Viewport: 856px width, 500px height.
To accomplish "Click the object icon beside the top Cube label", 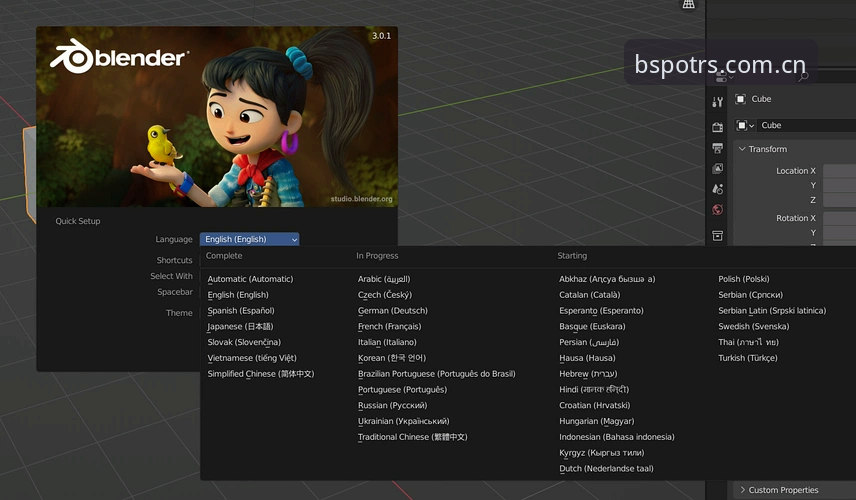I will (740, 99).
